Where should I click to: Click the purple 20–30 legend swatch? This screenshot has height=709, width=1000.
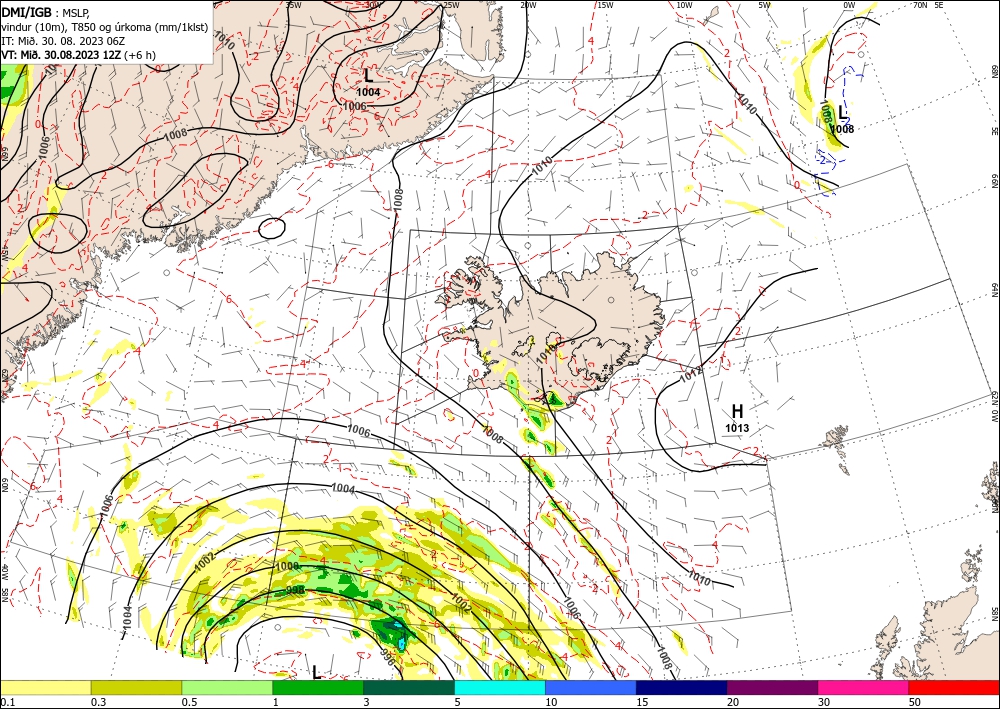click(772, 687)
